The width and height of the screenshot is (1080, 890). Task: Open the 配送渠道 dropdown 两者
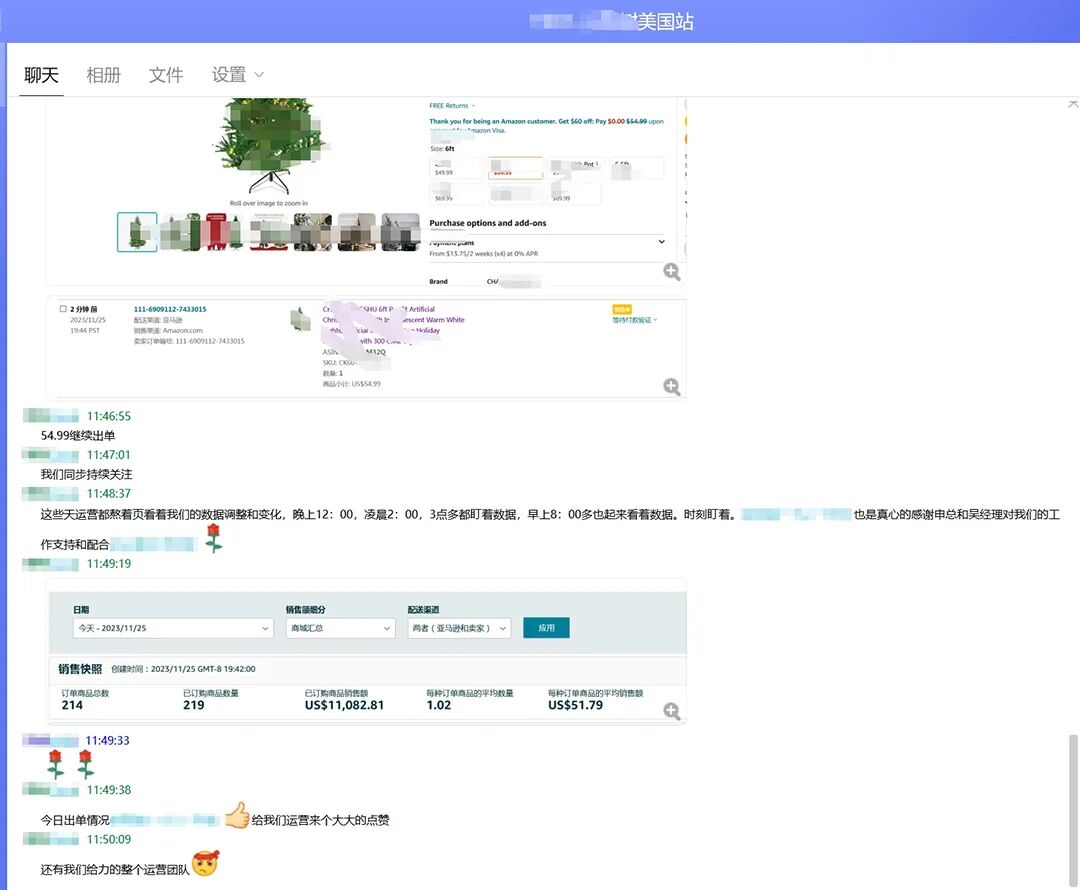459,628
